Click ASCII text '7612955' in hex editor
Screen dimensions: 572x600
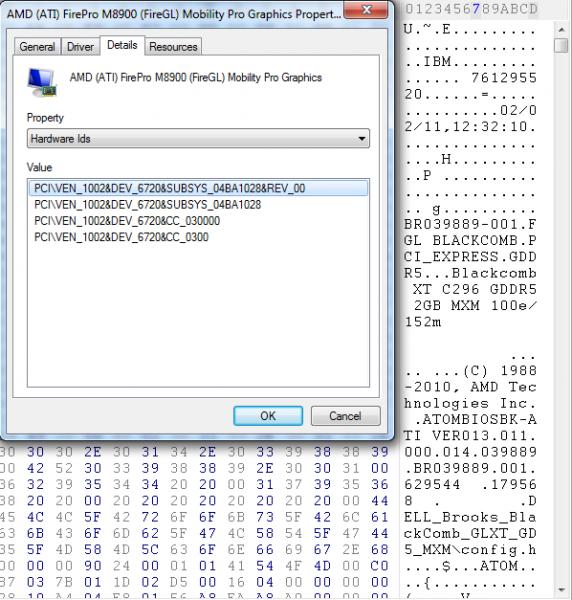[504, 78]
